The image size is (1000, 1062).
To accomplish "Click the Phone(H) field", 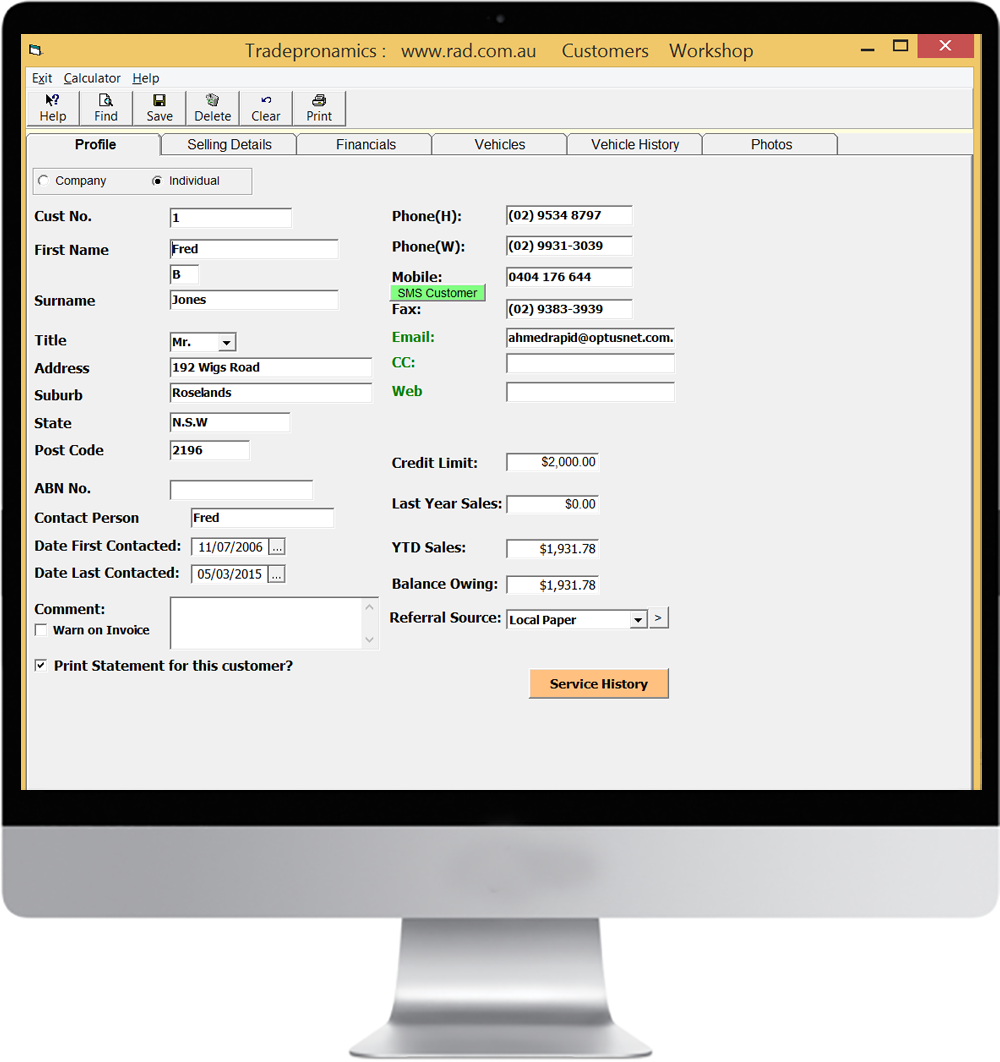I will pos(569,215).
